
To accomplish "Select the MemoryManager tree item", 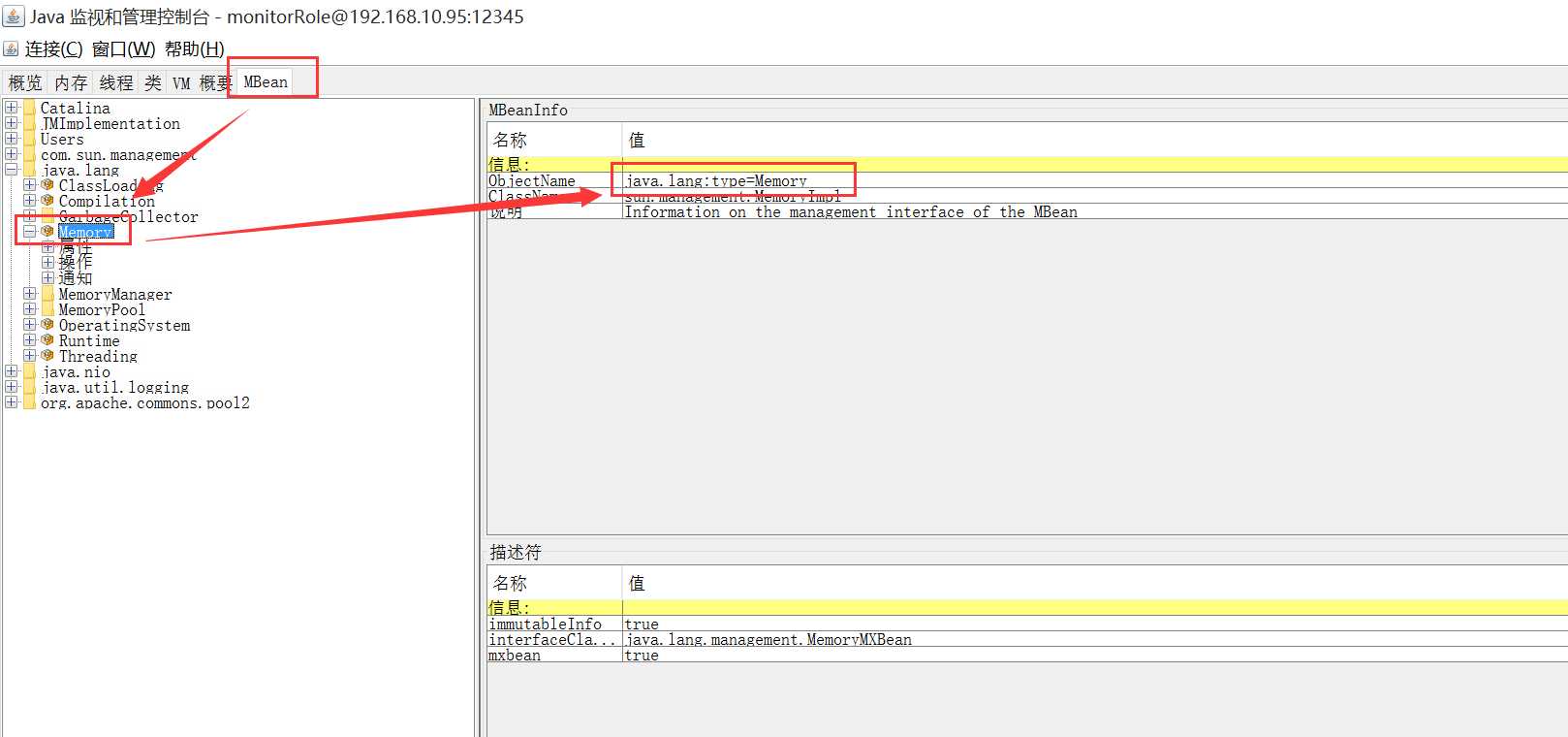I will (115, 294).
